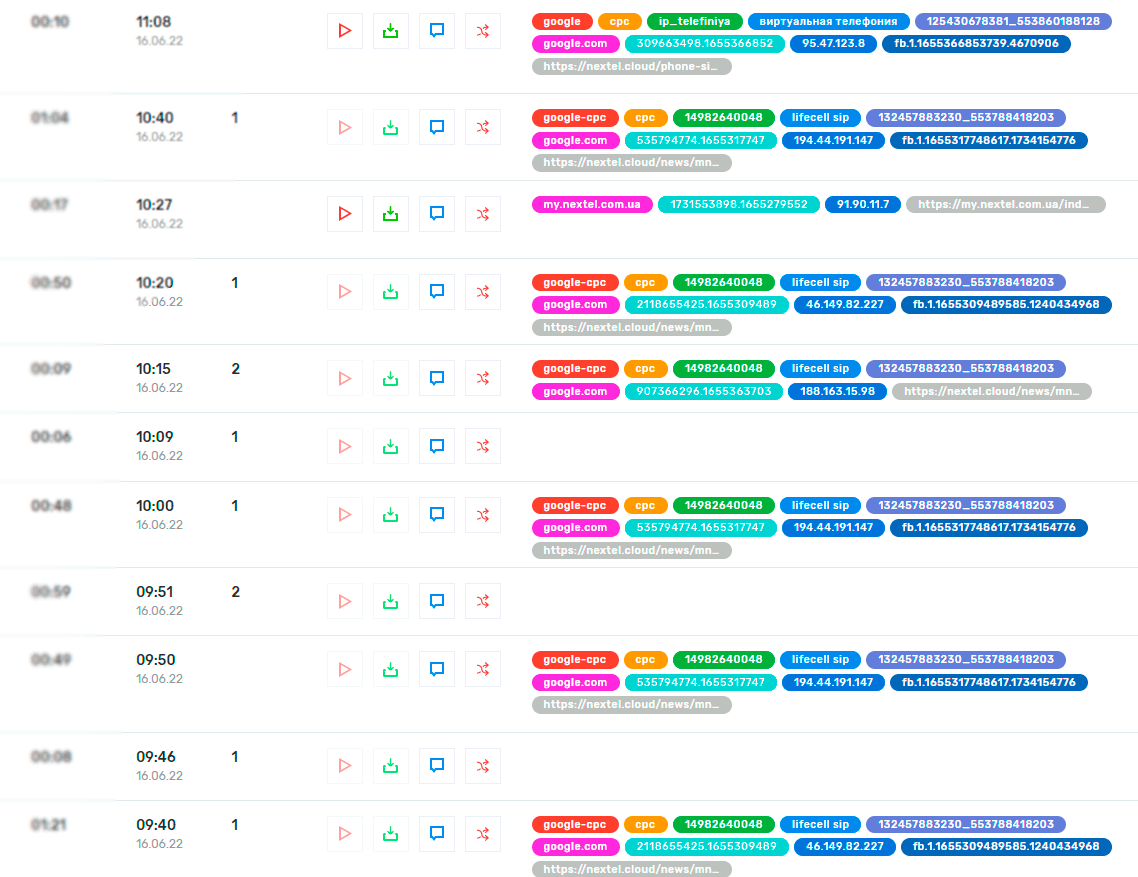Click 'lifecell sip' tag on 10:40 call
Image resolution: width=1138 pixels, height=877 pixels.
[820, 118]
